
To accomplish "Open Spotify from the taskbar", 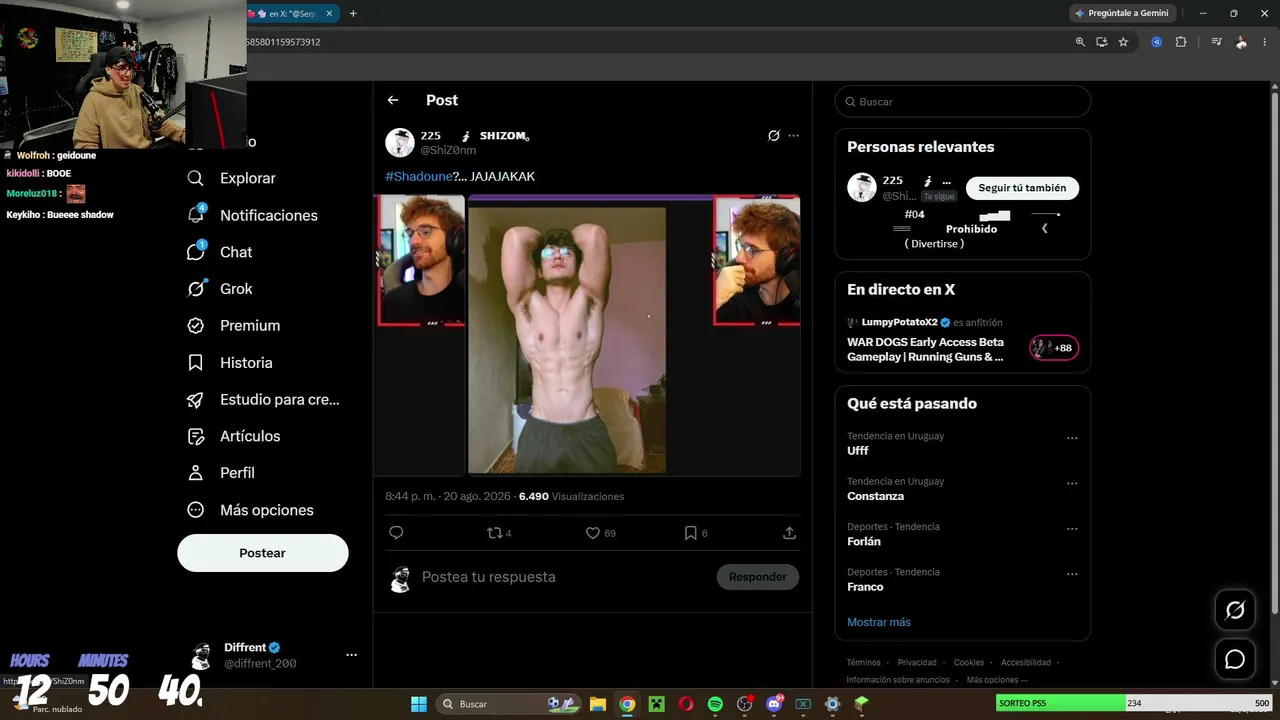I will 715,704.
